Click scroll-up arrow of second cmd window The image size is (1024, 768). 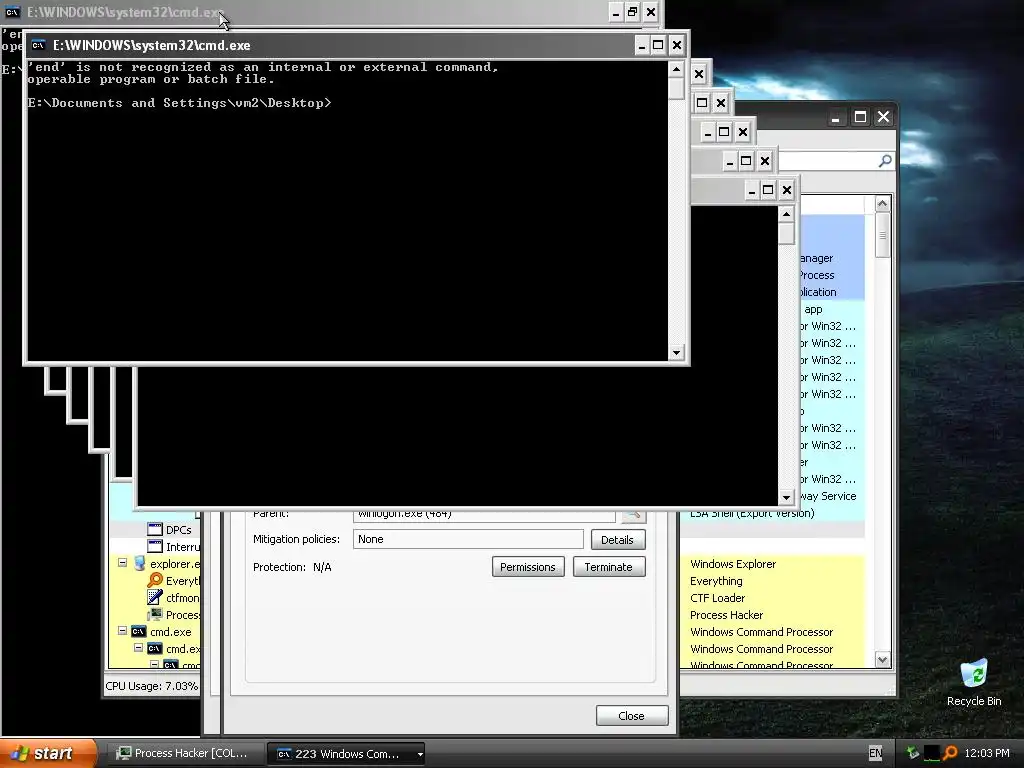pos(786,214)
